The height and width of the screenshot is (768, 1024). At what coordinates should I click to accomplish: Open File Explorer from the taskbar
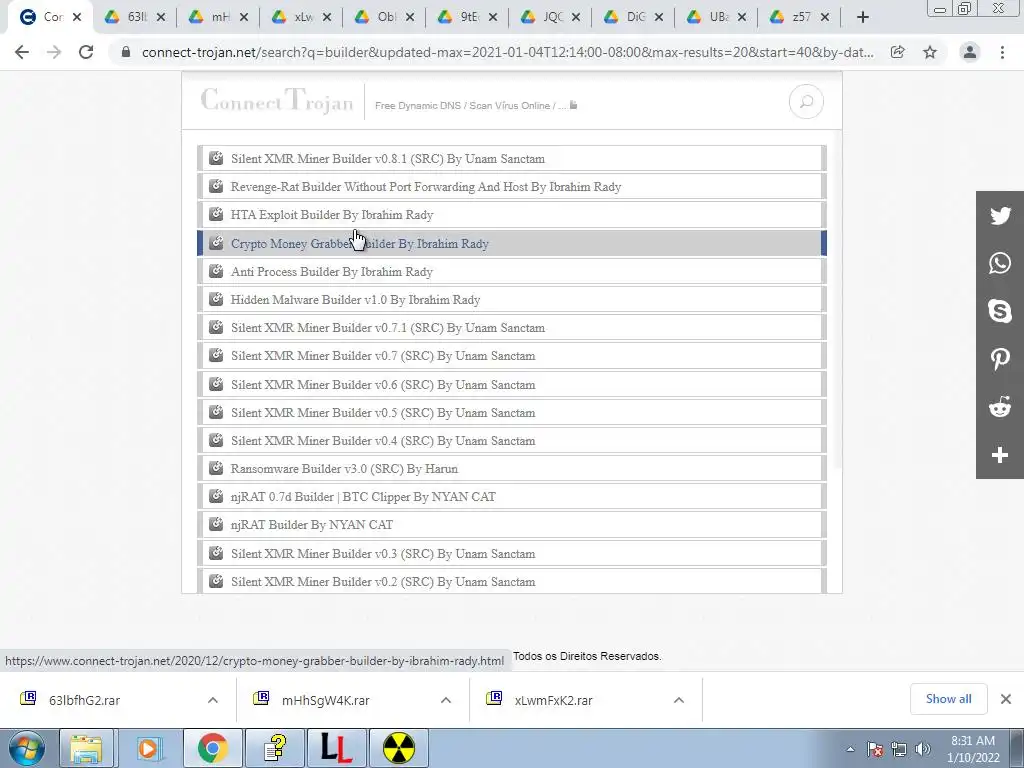tap(86, 748)
